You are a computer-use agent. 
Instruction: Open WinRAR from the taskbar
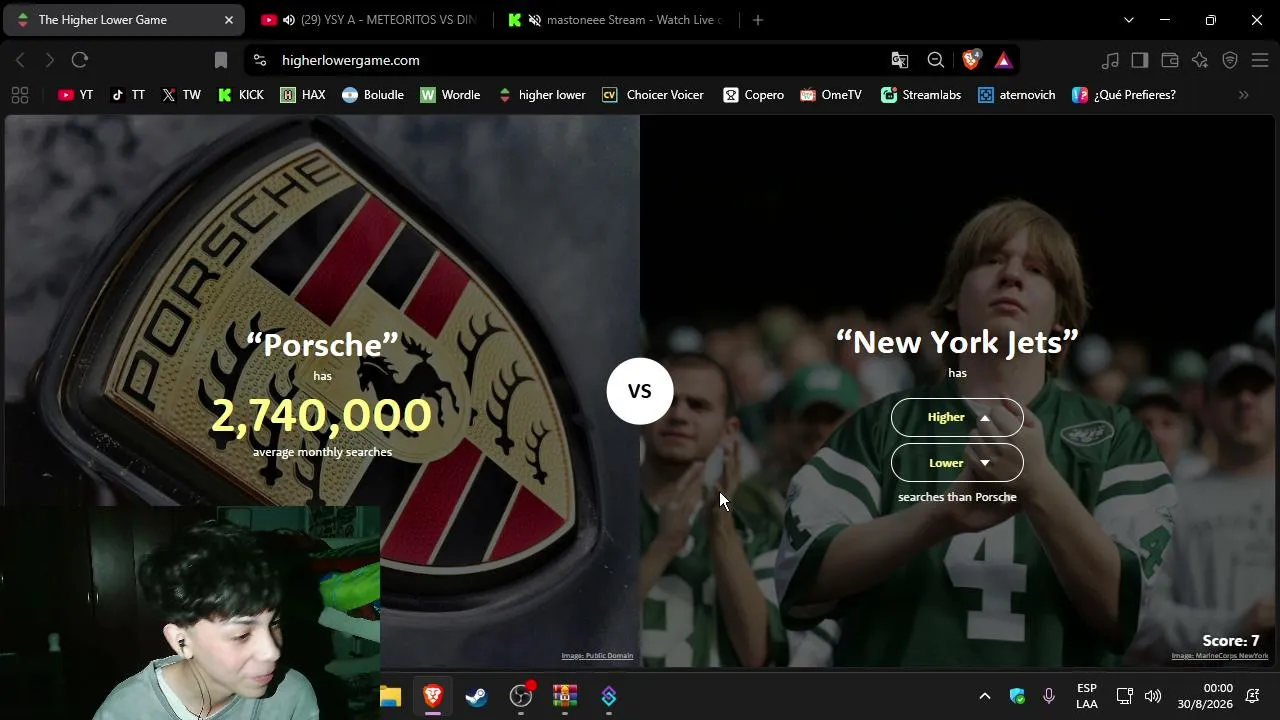[x=565, y=696]
